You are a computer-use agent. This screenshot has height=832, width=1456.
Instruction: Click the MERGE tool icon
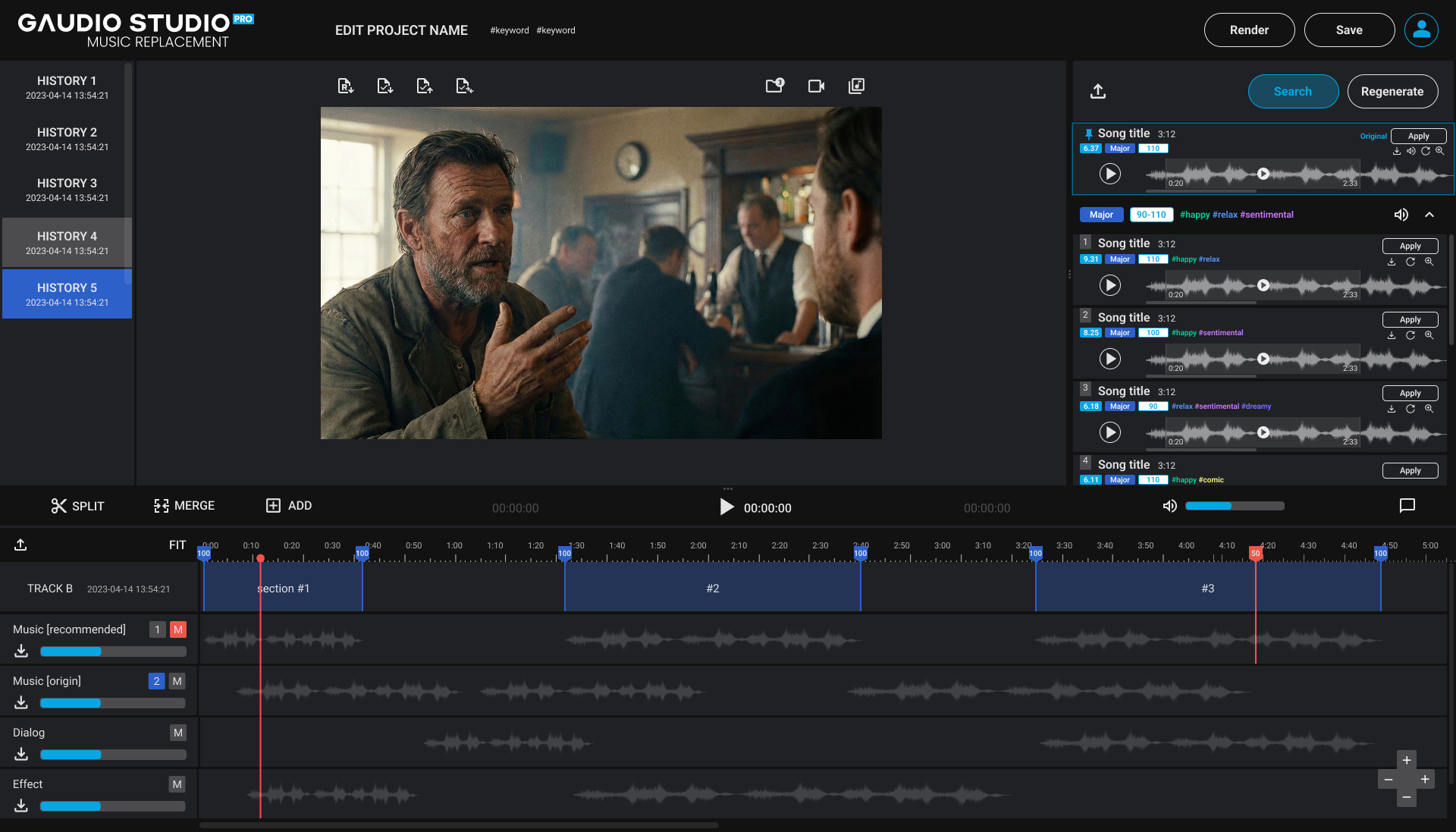click(161, 506)
